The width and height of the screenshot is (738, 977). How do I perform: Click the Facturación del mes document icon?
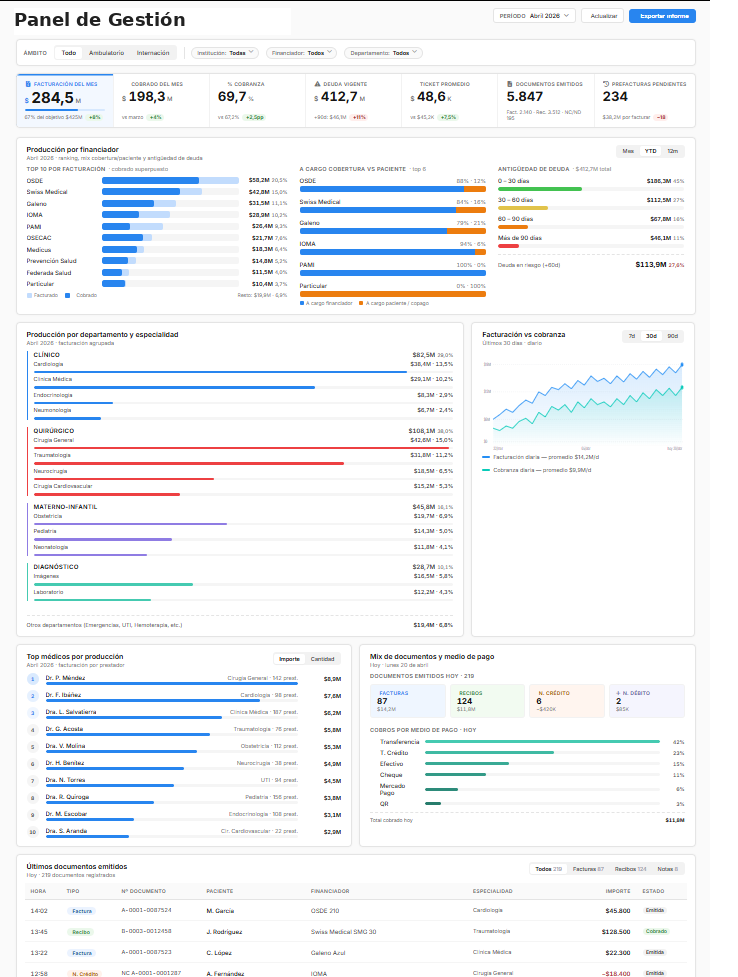click(27, 84)
